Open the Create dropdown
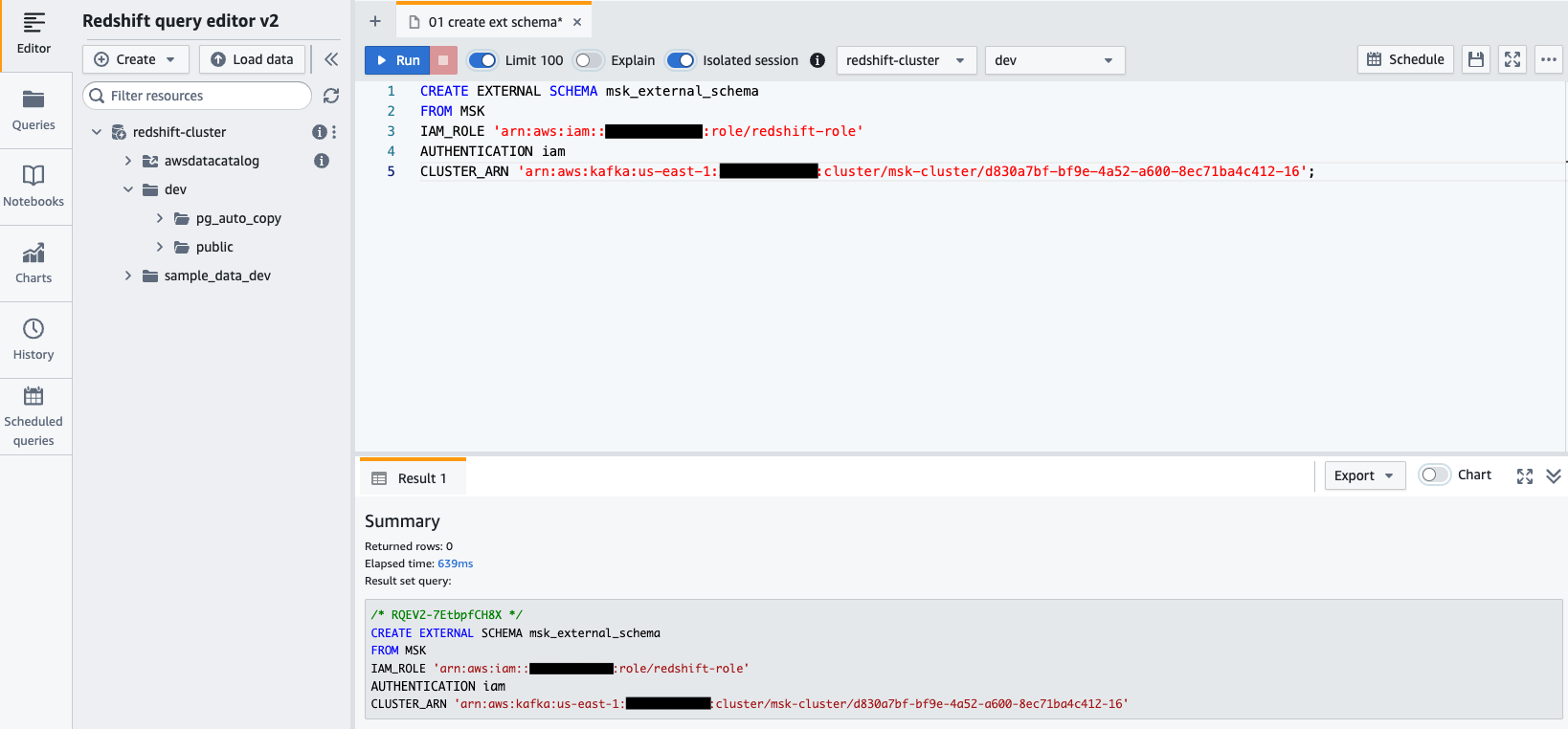Viewport: 1568px width, 729px height. click(135, 59)
